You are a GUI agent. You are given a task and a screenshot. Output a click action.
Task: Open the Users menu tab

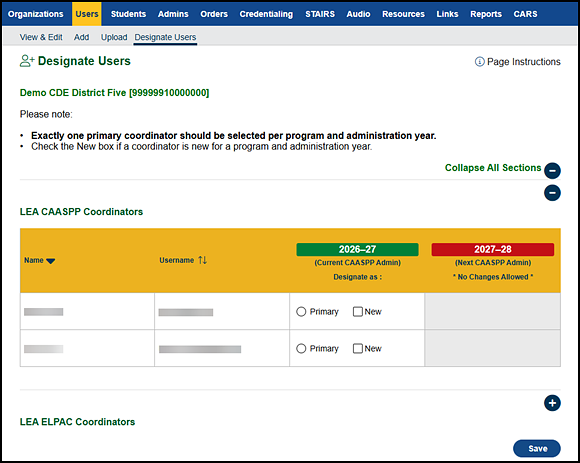click(x=87, y=14)
